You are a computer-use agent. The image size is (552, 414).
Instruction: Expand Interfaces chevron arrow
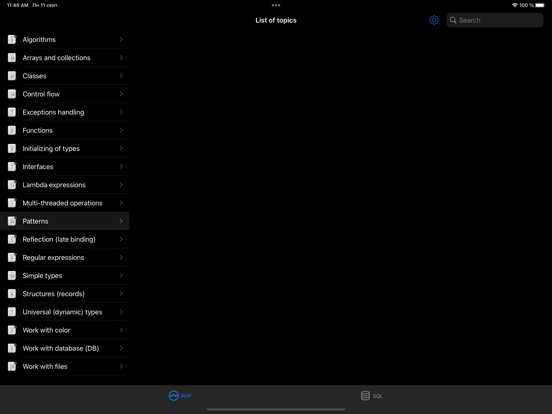coord(121,167)
